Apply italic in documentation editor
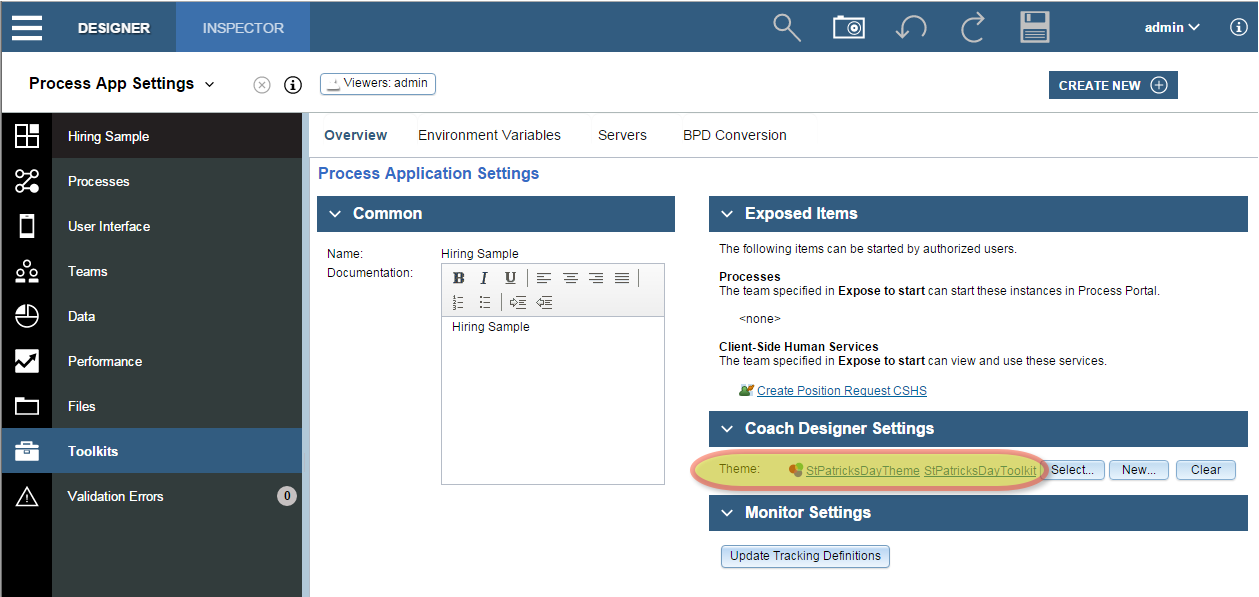This screenshot has width=1259, height=597. [484, 278]
